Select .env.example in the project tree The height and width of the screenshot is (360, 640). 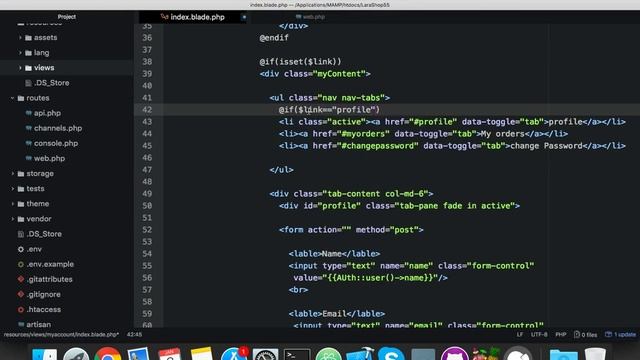[50, 264]
